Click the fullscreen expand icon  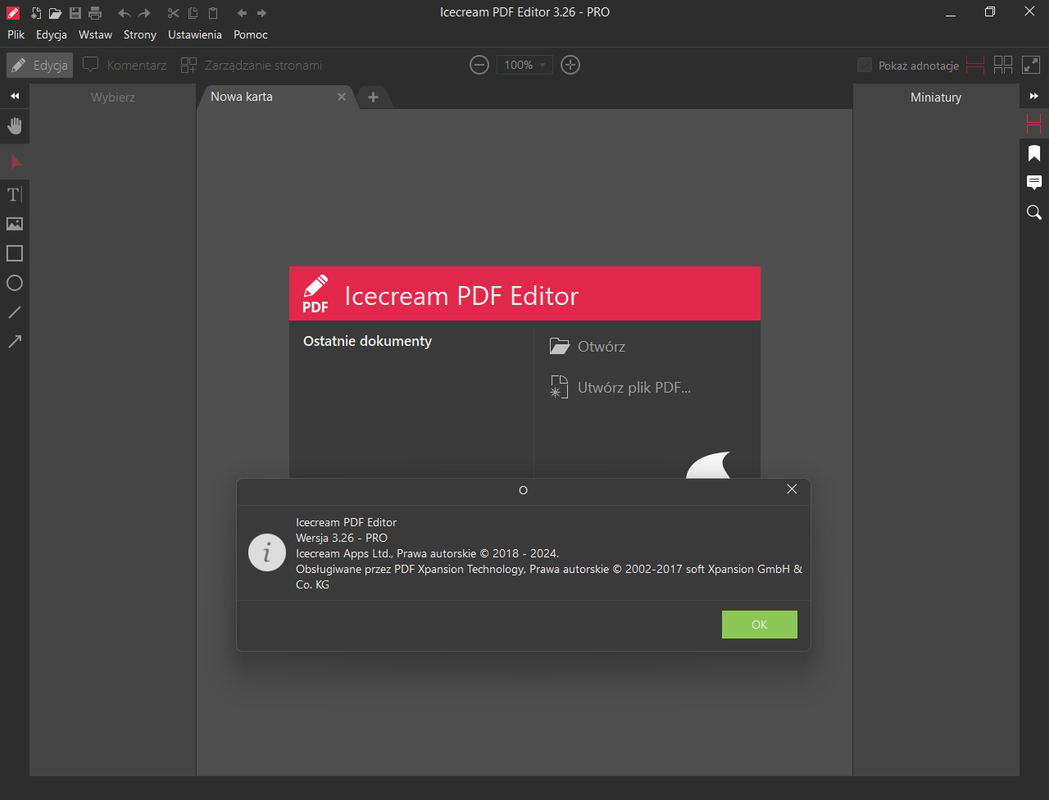(1031, 65)
